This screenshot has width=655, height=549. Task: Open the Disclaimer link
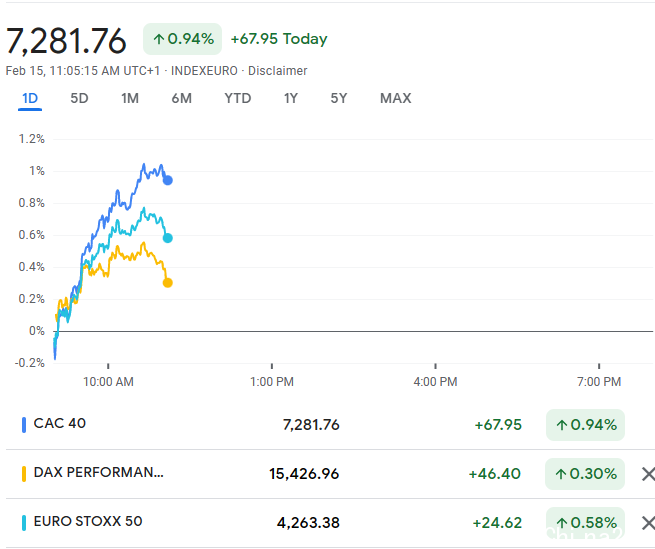[278, 71]
